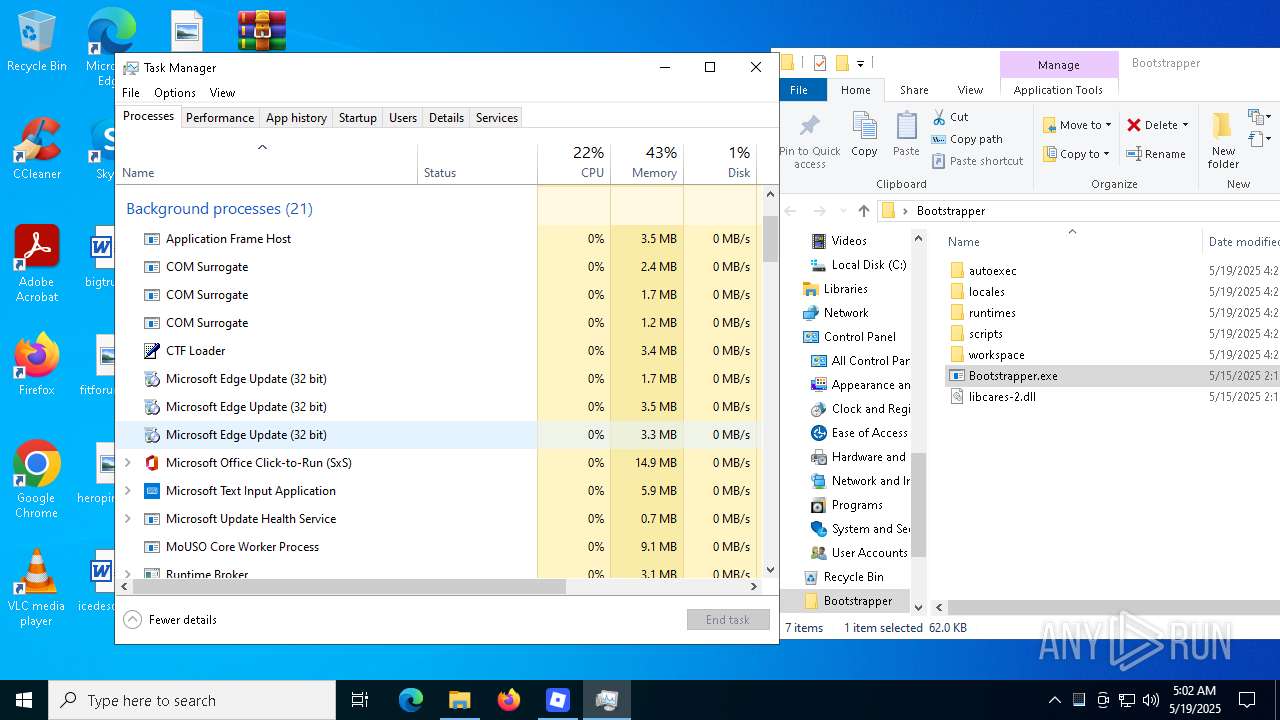The image size is (1280, 720).
Task: Switch to Details tab
Action: pyautogui.click(x=446, y=118)
